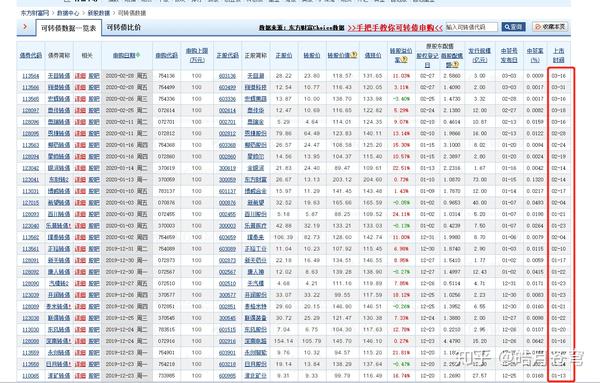Viewport: 600px width, 383px height.
Task: Go to 新股数据 in the breadcrumb
Action: pyautogui.click(x=99, y=13)
